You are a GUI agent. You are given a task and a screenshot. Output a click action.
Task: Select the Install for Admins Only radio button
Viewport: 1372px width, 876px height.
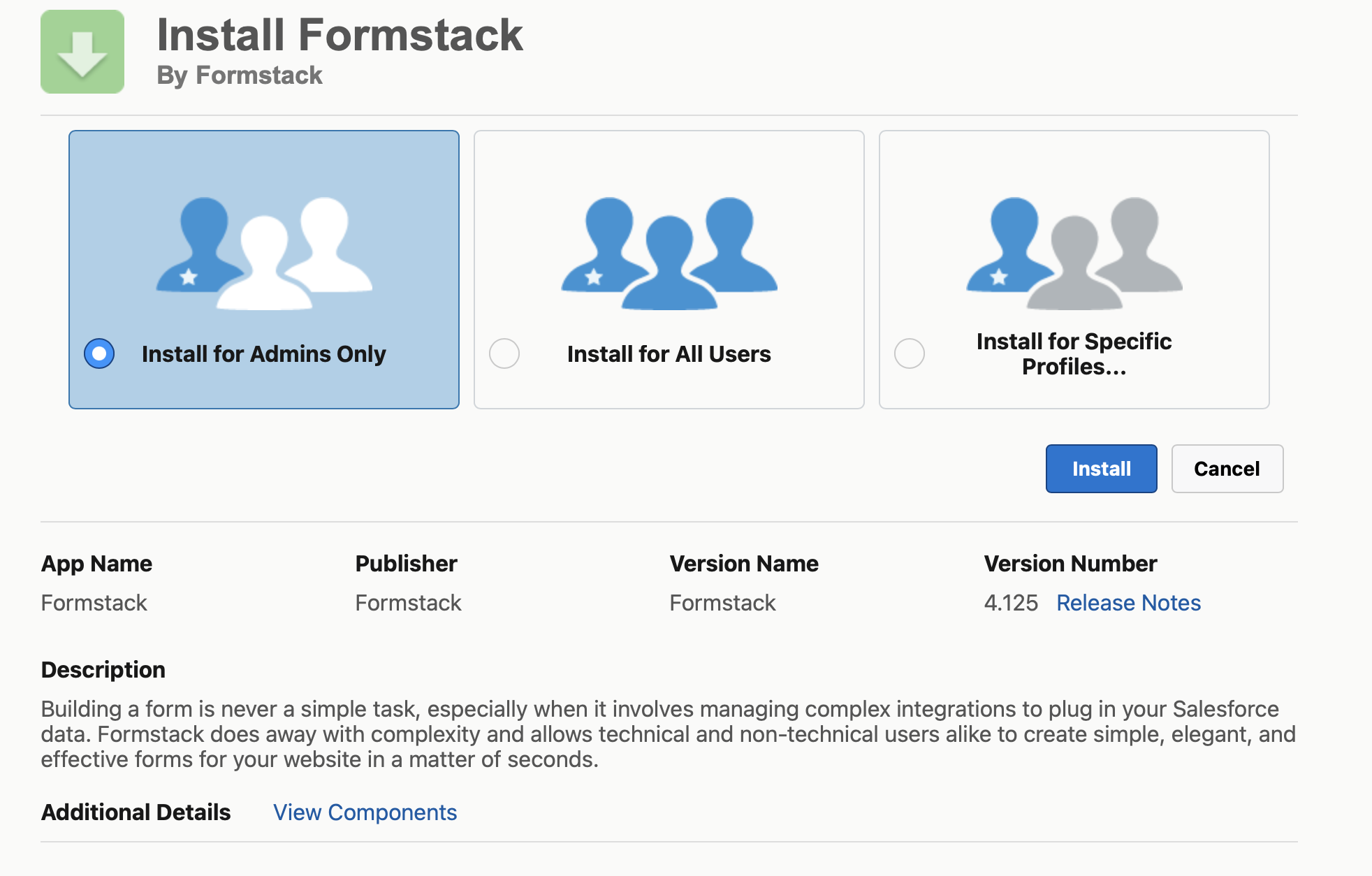(99, 353)
